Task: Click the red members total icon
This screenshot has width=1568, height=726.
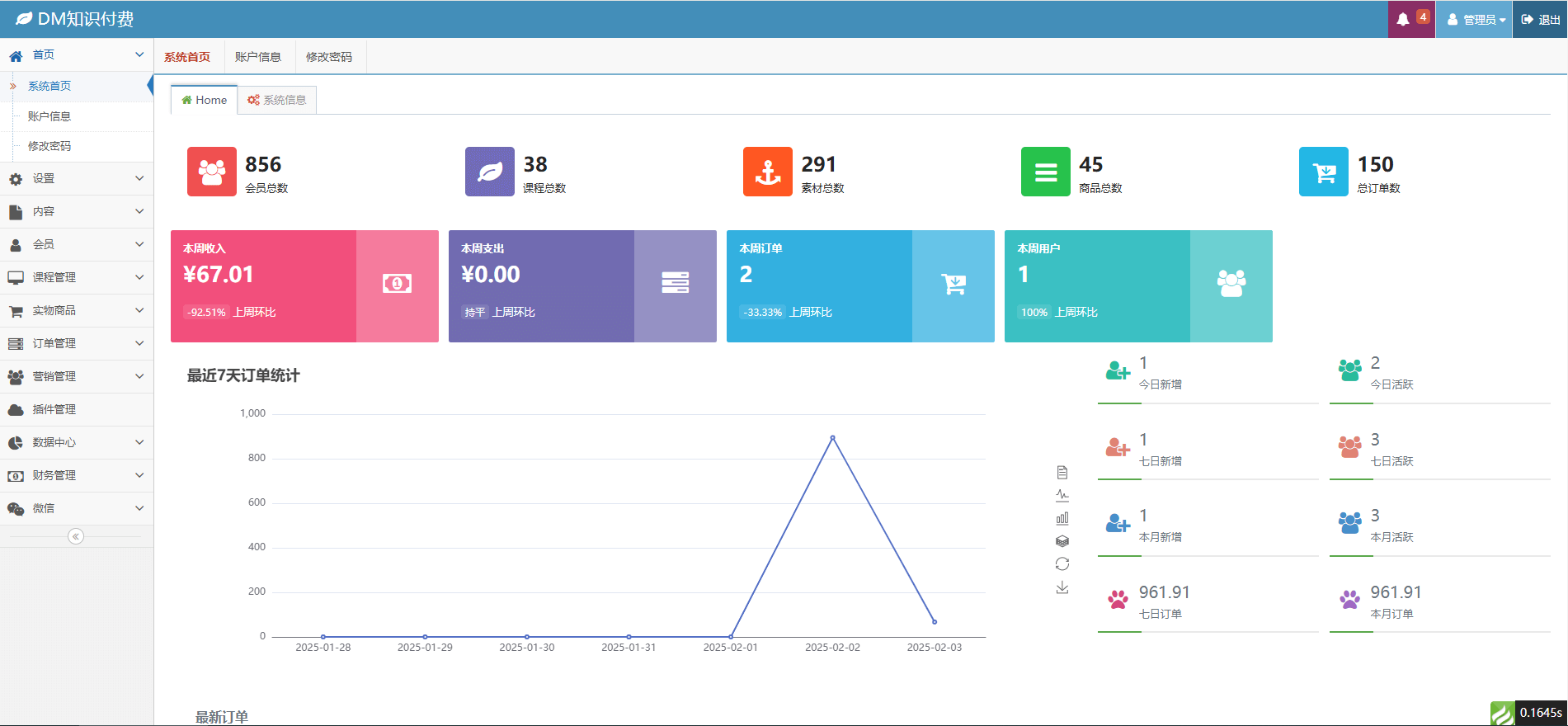Action: pyautogui.click(x=212, y=172)
